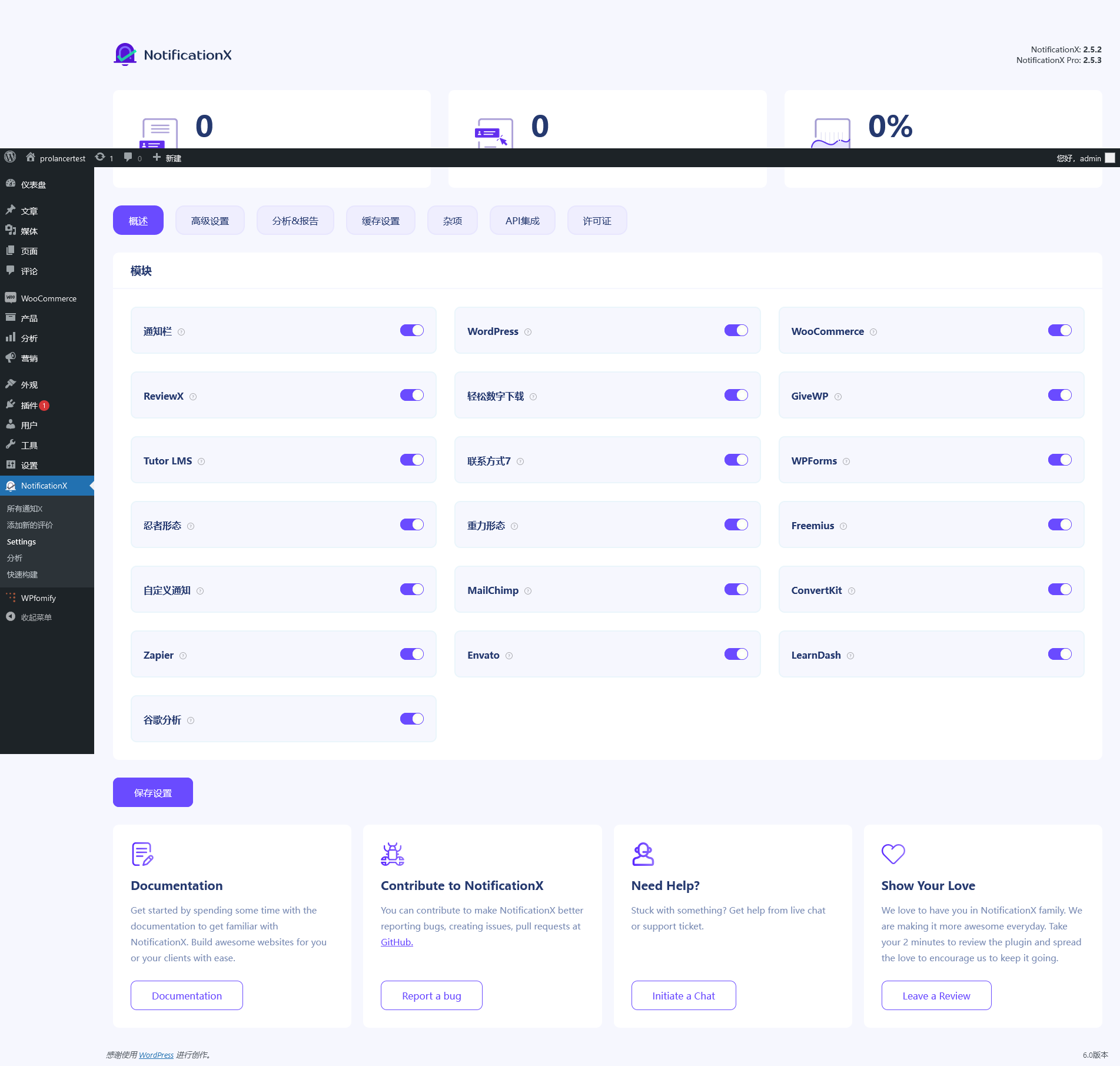Turn off the Zapier module switch

(x=411, y=654)
